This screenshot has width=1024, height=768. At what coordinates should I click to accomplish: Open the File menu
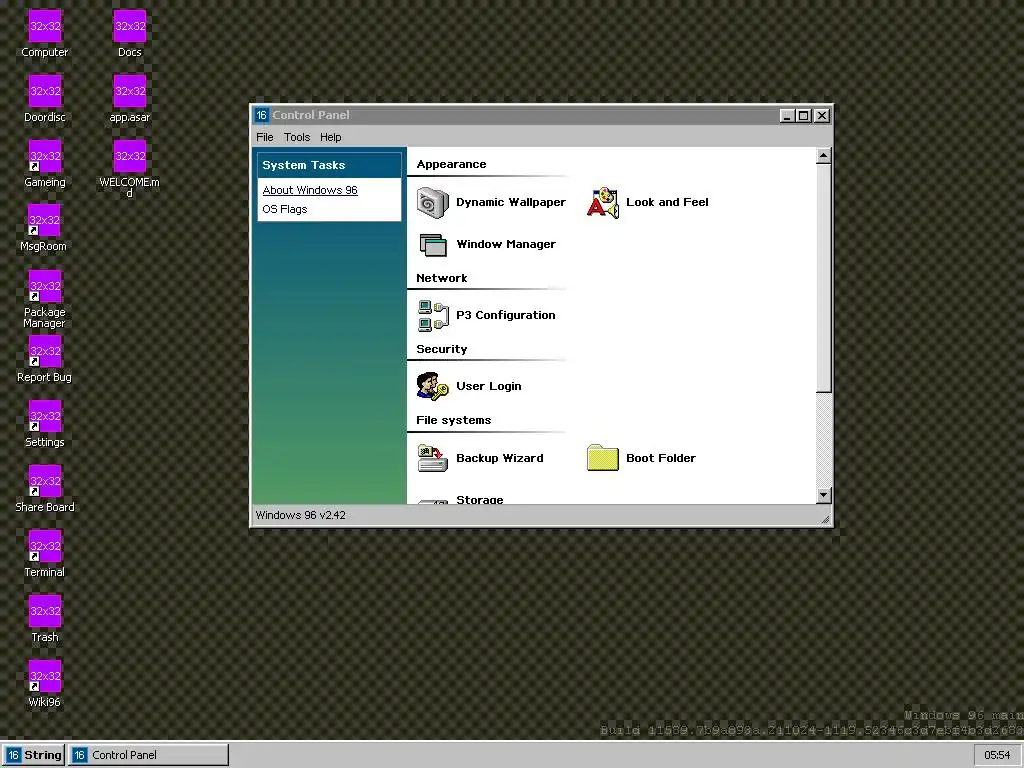[264, 137]
